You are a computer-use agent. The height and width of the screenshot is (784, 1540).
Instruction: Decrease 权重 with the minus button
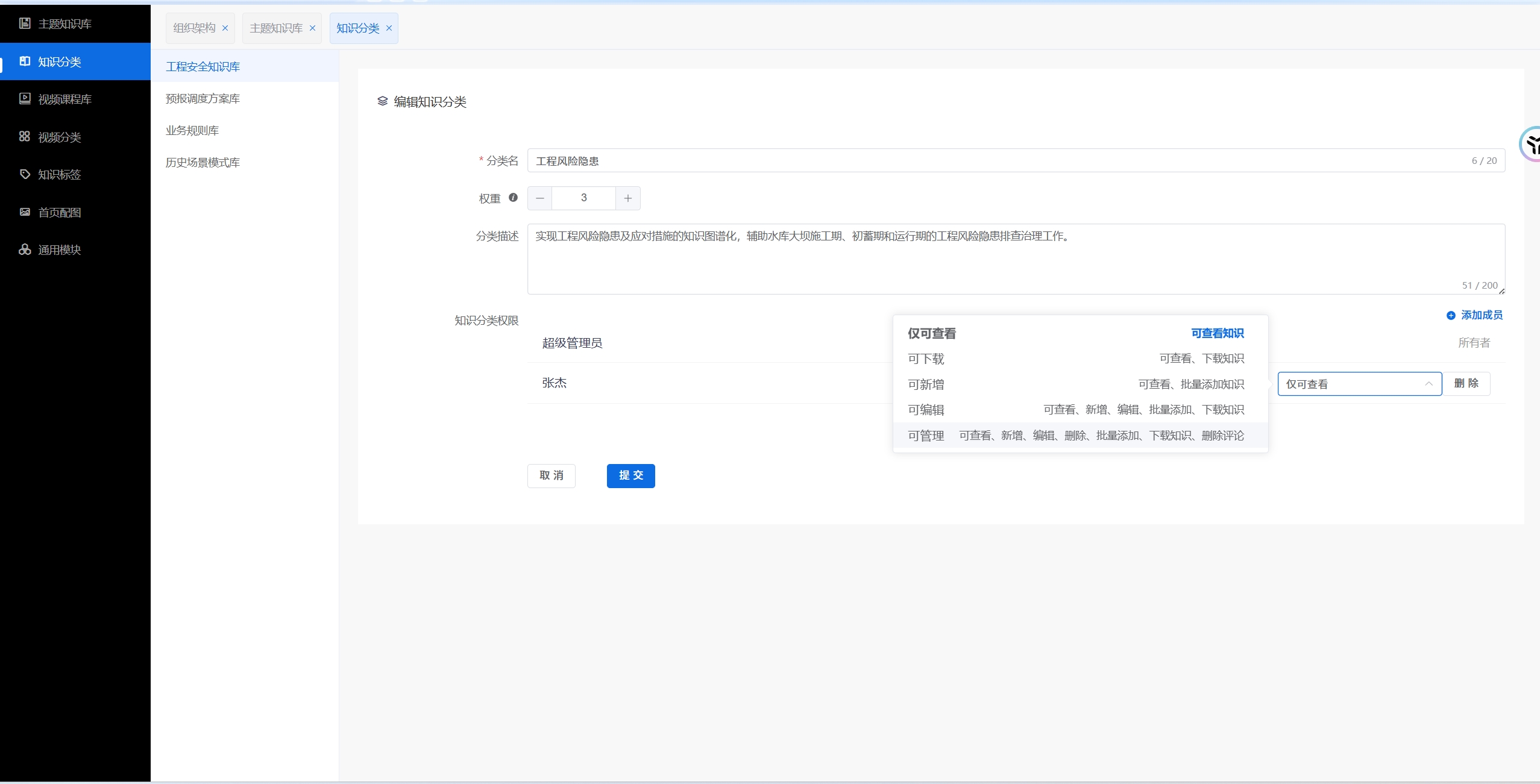(x=539, y=198)
